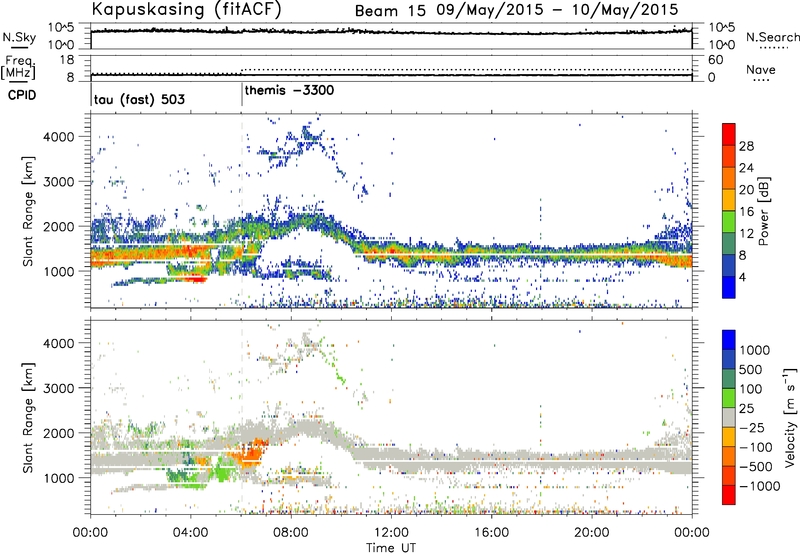
Task: Click the 'Kapuskasing (fitACF)' title text
Action: [186, 9]
